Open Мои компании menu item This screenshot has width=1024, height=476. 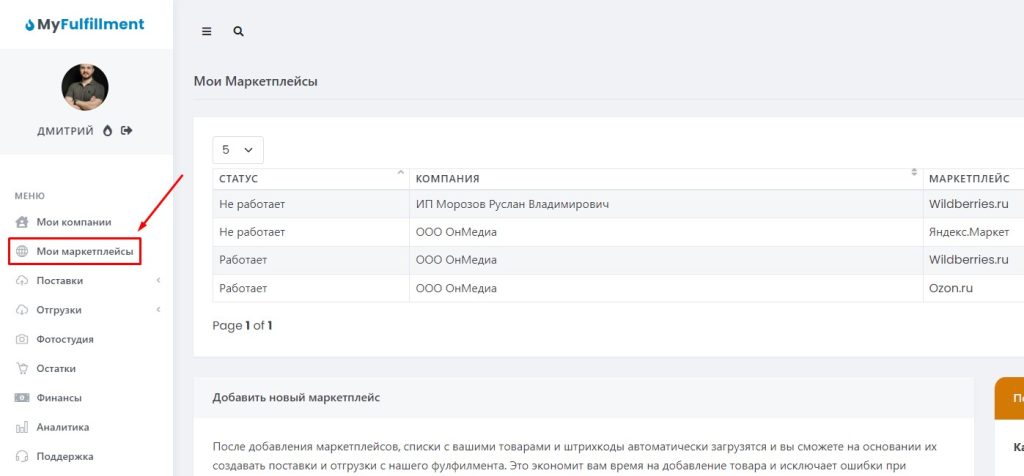click(x=73, y=222)
